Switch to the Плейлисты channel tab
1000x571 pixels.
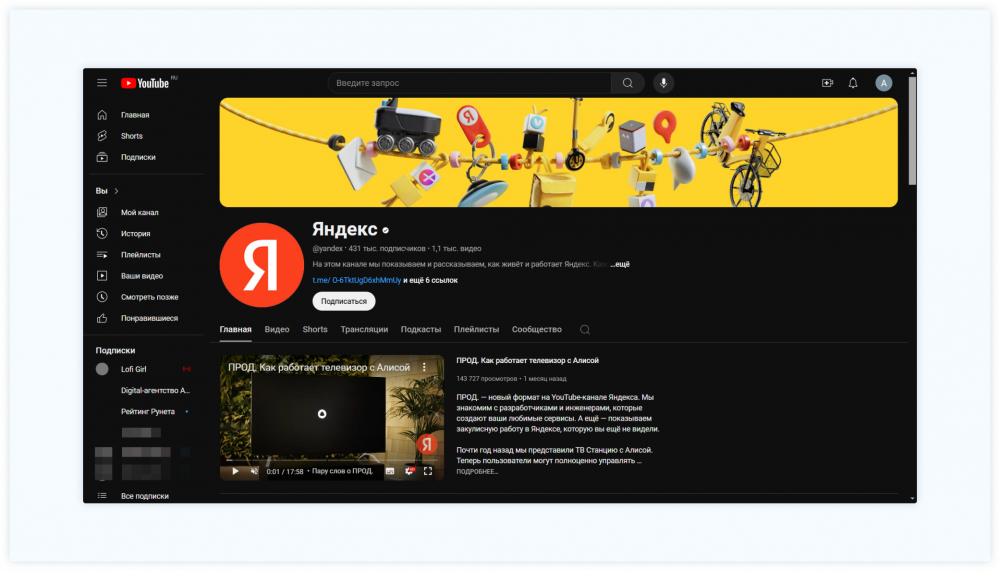(476, 329)
